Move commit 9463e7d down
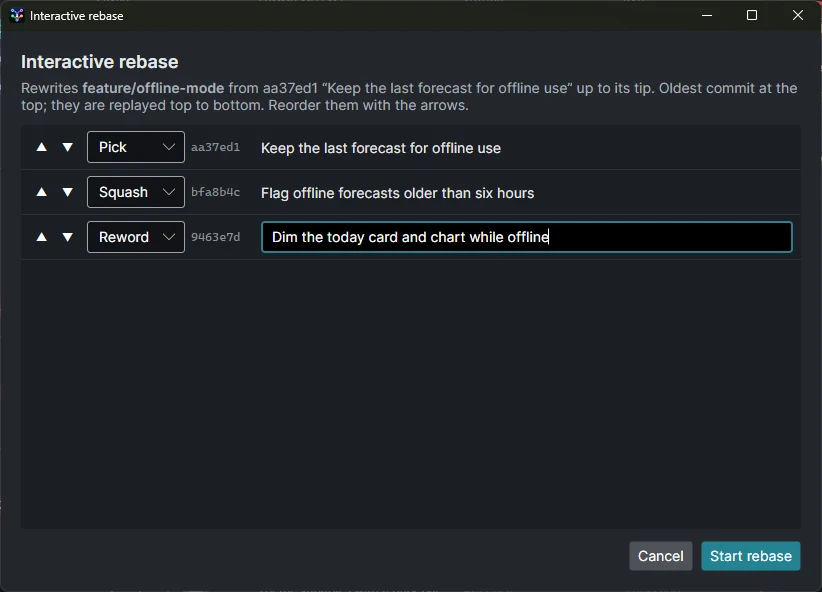822x592 pixels. point(68,238)
